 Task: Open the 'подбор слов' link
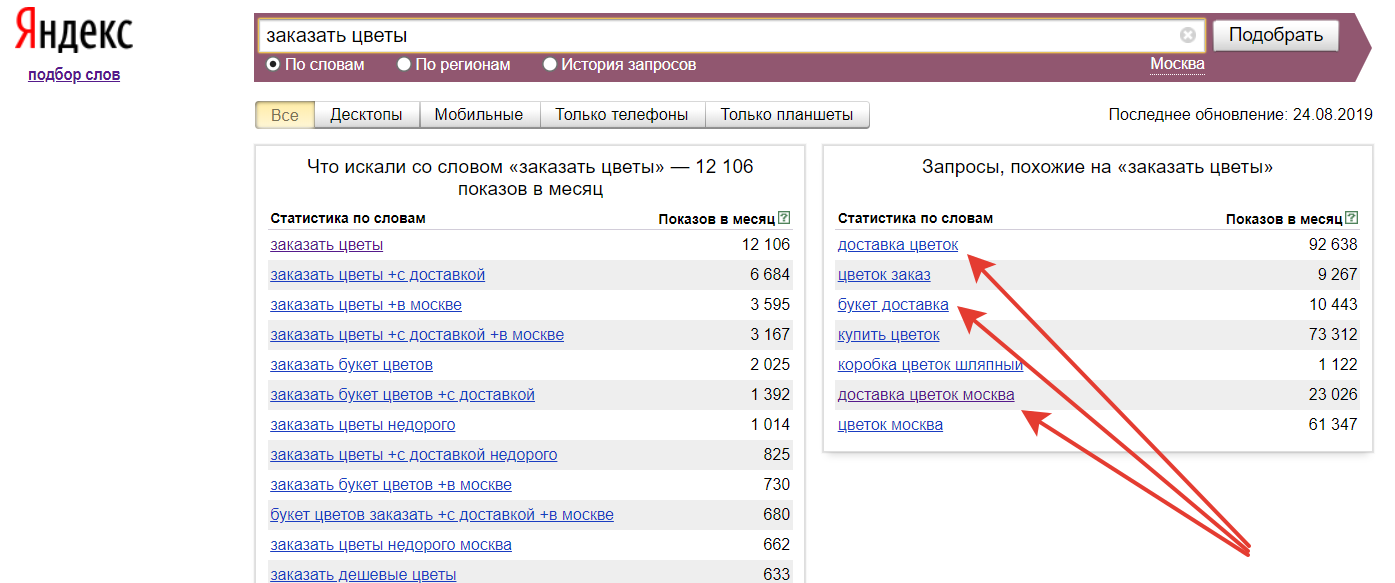[x=74, y=74]
